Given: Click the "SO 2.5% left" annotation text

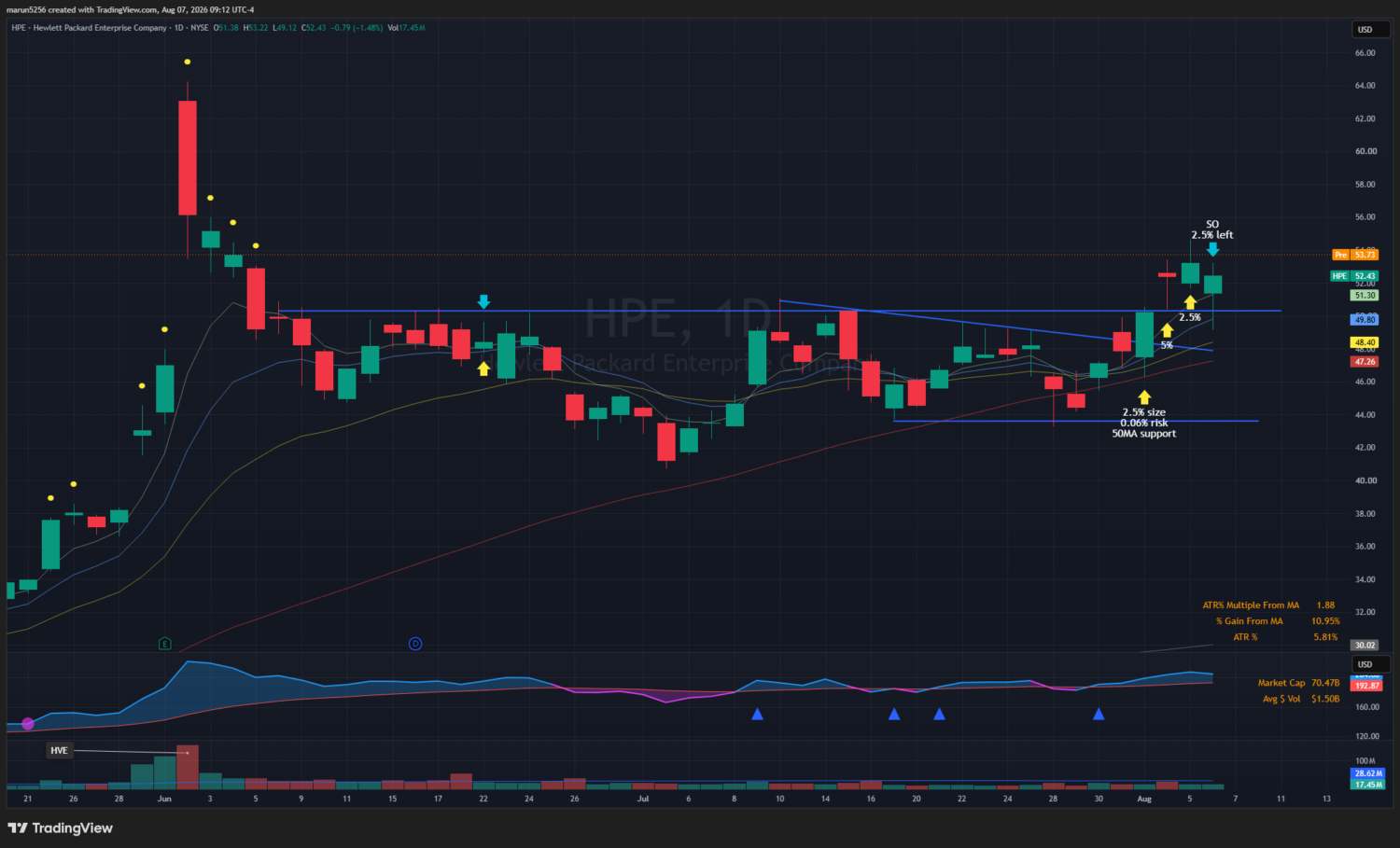Looking at the screenshot, I should pos(1212,229).
